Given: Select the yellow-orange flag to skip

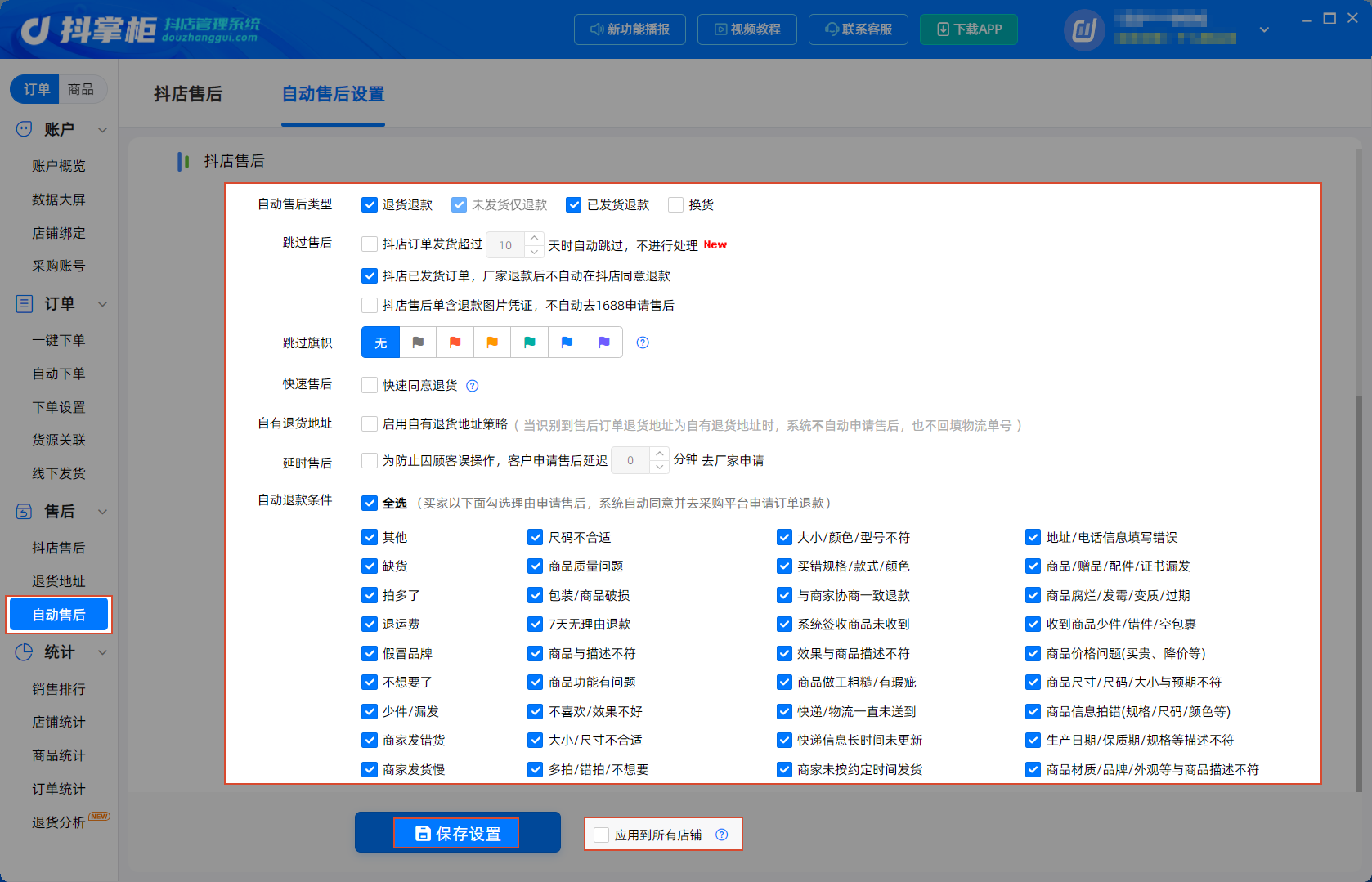Looking at the screenshot, I should point(492,343).
